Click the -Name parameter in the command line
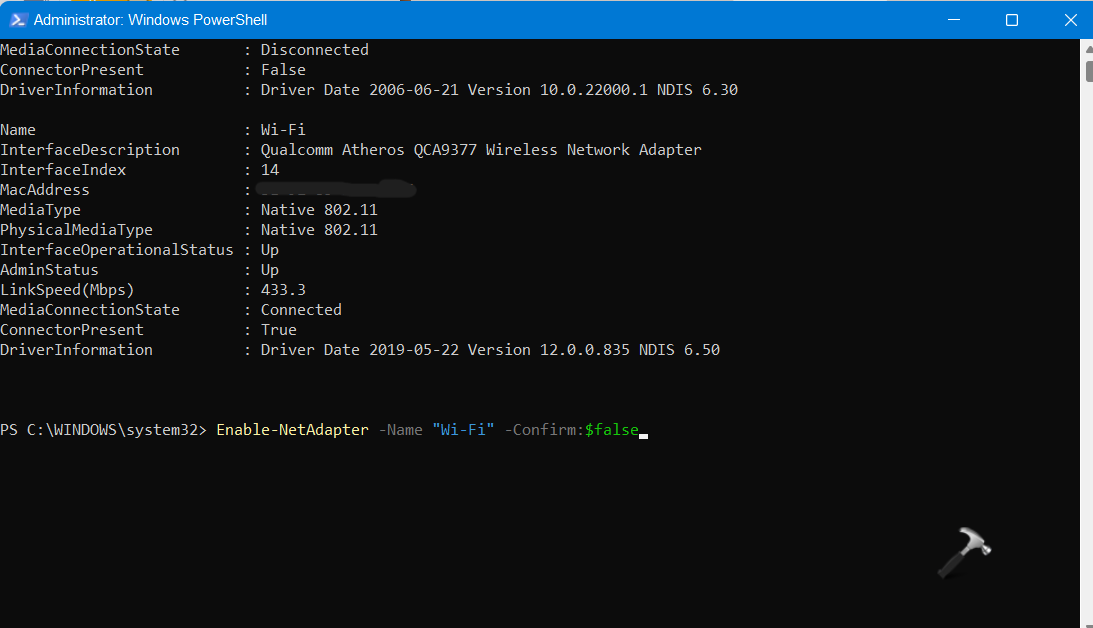 pyautogui.click(x=400, y=430)
